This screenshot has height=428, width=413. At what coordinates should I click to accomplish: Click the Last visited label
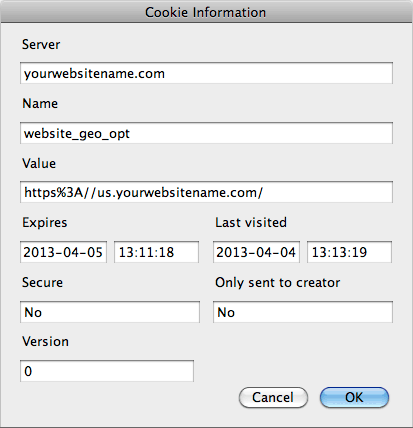[x=251, y=222]
